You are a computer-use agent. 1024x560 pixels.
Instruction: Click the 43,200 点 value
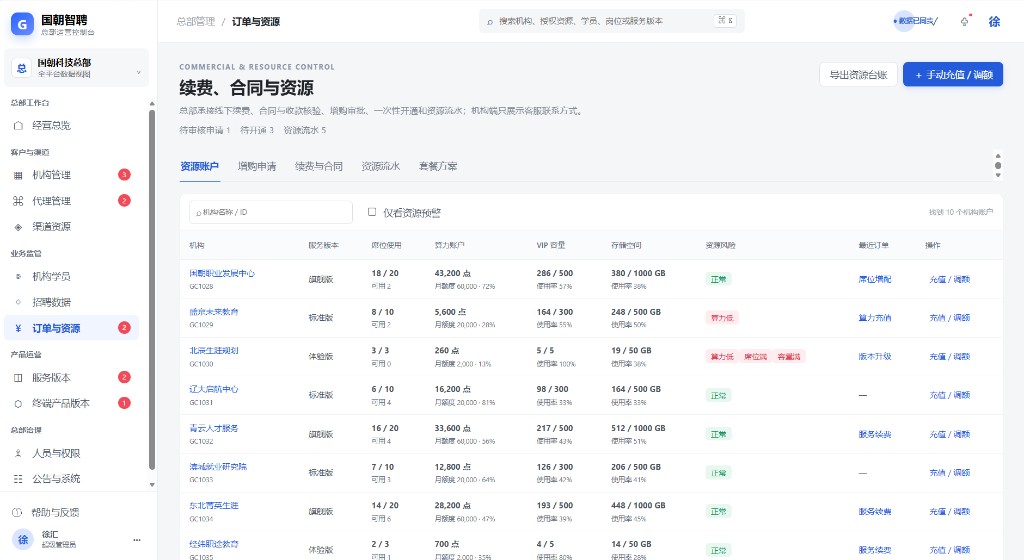point(453,273)
